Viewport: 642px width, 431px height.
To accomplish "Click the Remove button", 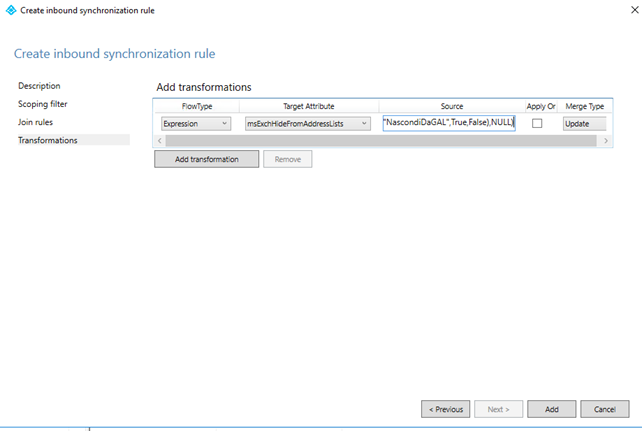I will point(287,159).
